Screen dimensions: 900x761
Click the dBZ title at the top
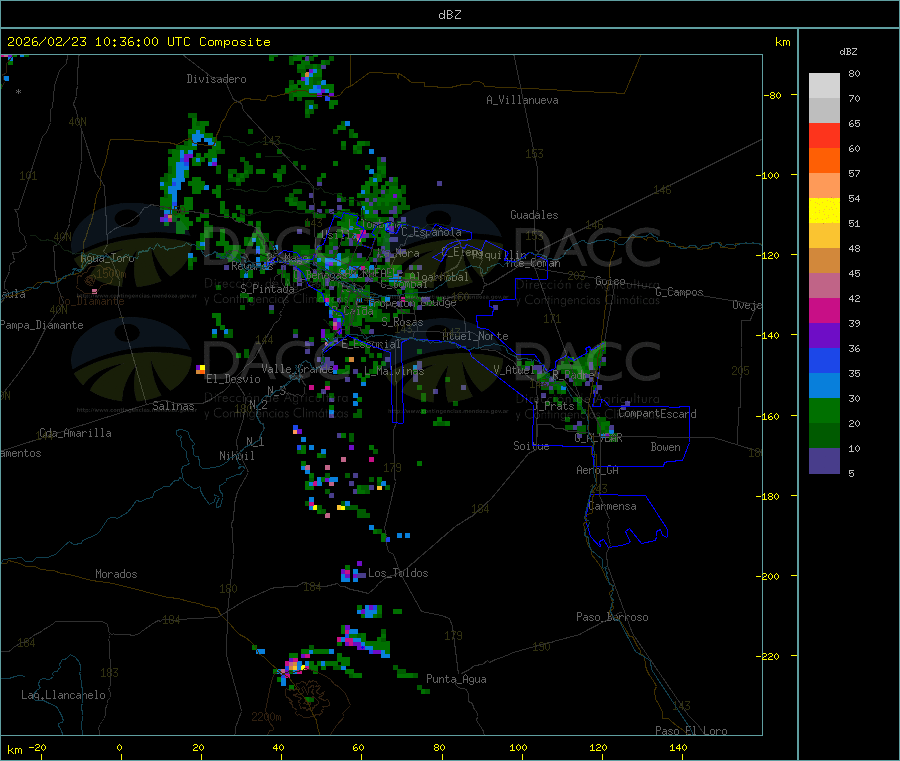(x=449, y=15)
